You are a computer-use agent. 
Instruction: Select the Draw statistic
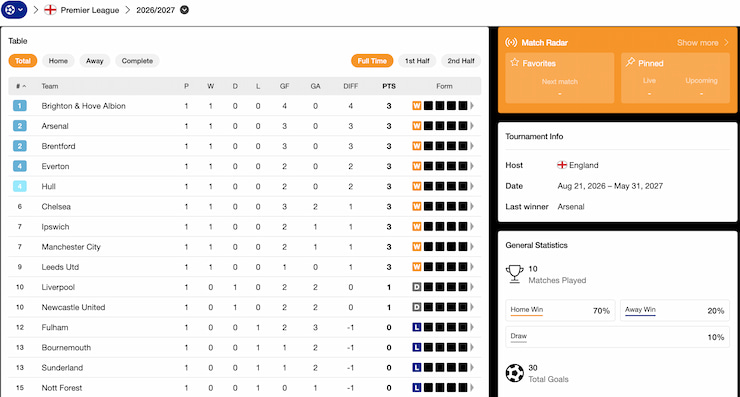point(617,337)
